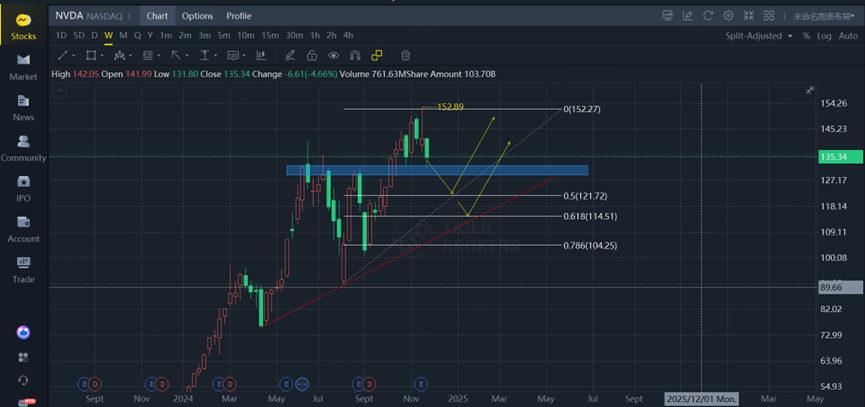Open the IPO section in sidebar

(24, 189)
